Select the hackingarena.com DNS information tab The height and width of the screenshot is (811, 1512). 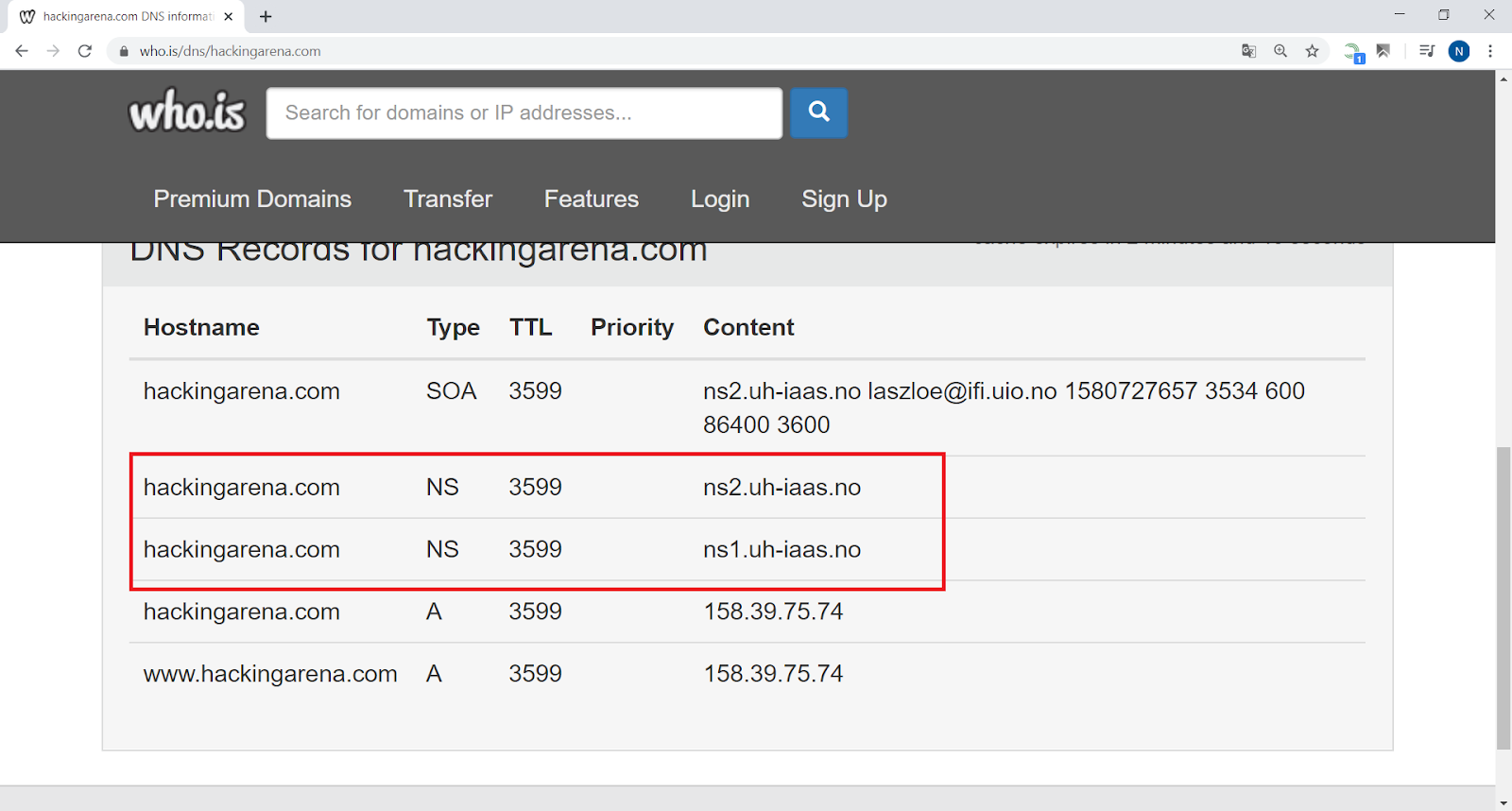[128, 16]
